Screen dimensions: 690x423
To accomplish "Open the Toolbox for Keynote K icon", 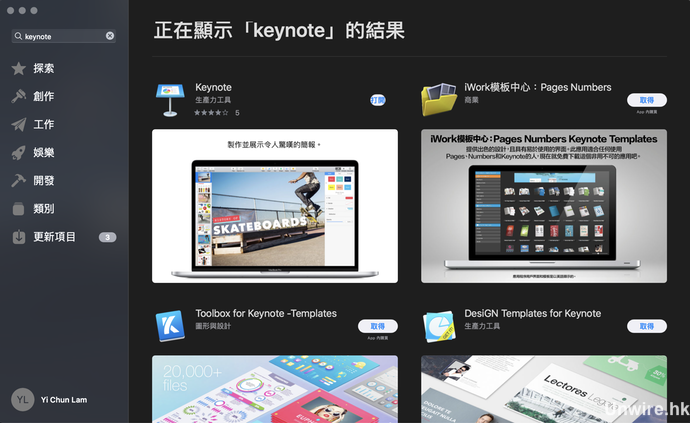I will tap(170, 326).
